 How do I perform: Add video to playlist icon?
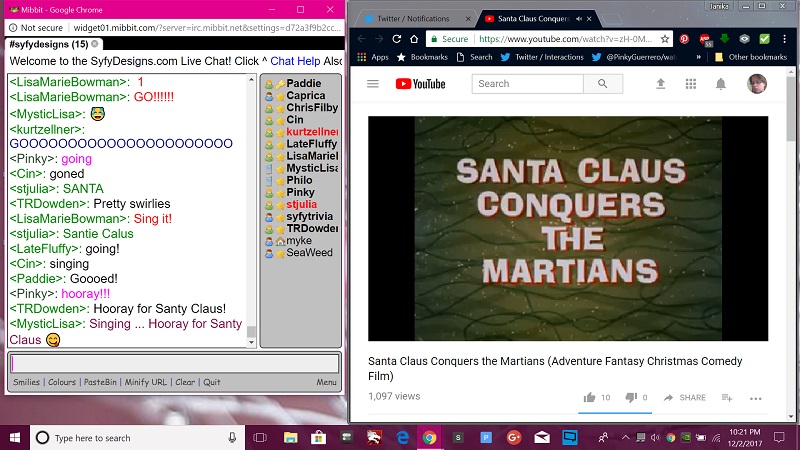(x=727, y=397)
